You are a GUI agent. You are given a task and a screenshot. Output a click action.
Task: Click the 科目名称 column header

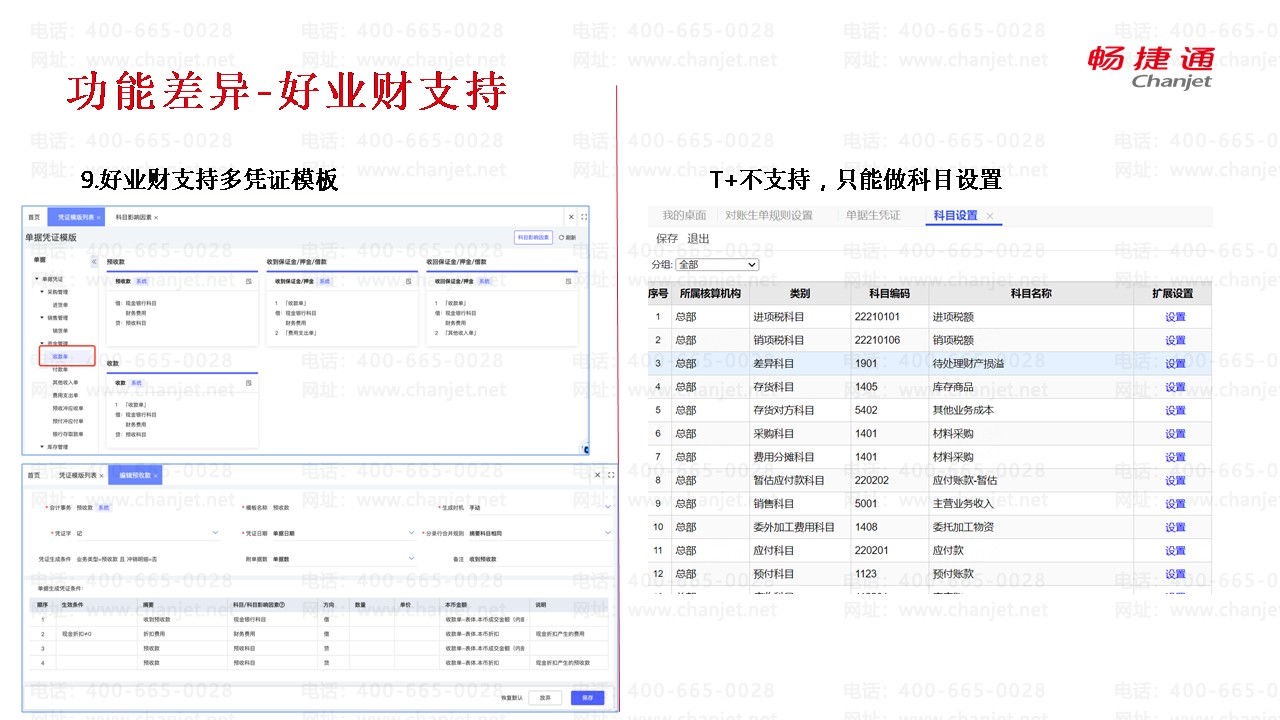tap(1031, 294)
